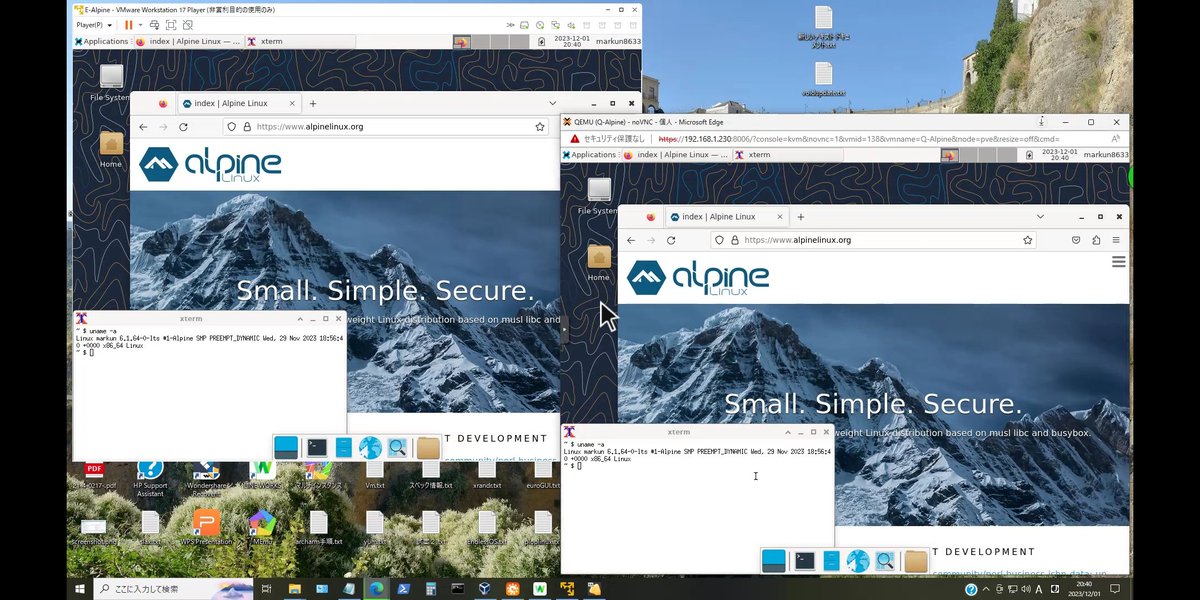Reload page in noVNC guest Firefox
Image resolution: width=1200 pixels, height=600 pixels.
point(671,240)
